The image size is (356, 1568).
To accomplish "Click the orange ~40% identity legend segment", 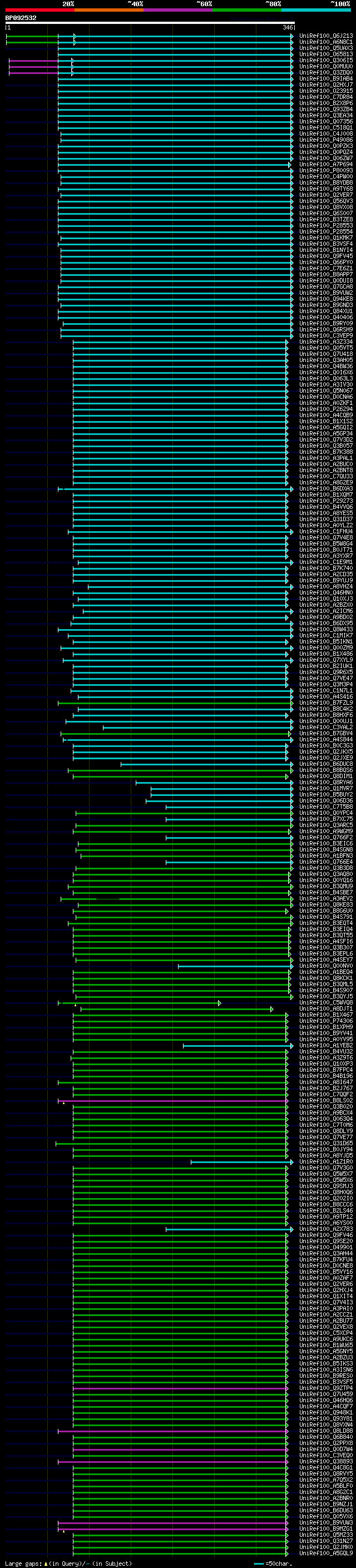I will [109, 11].
